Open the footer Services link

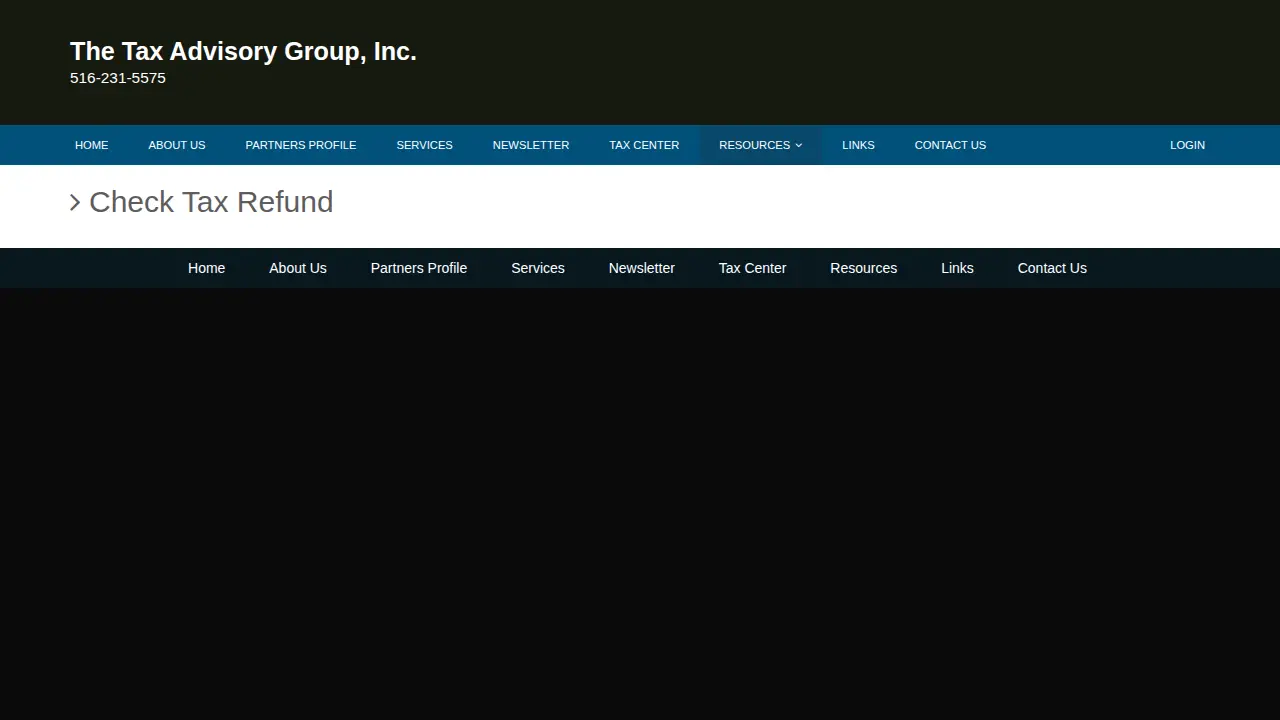coord(538,268)
